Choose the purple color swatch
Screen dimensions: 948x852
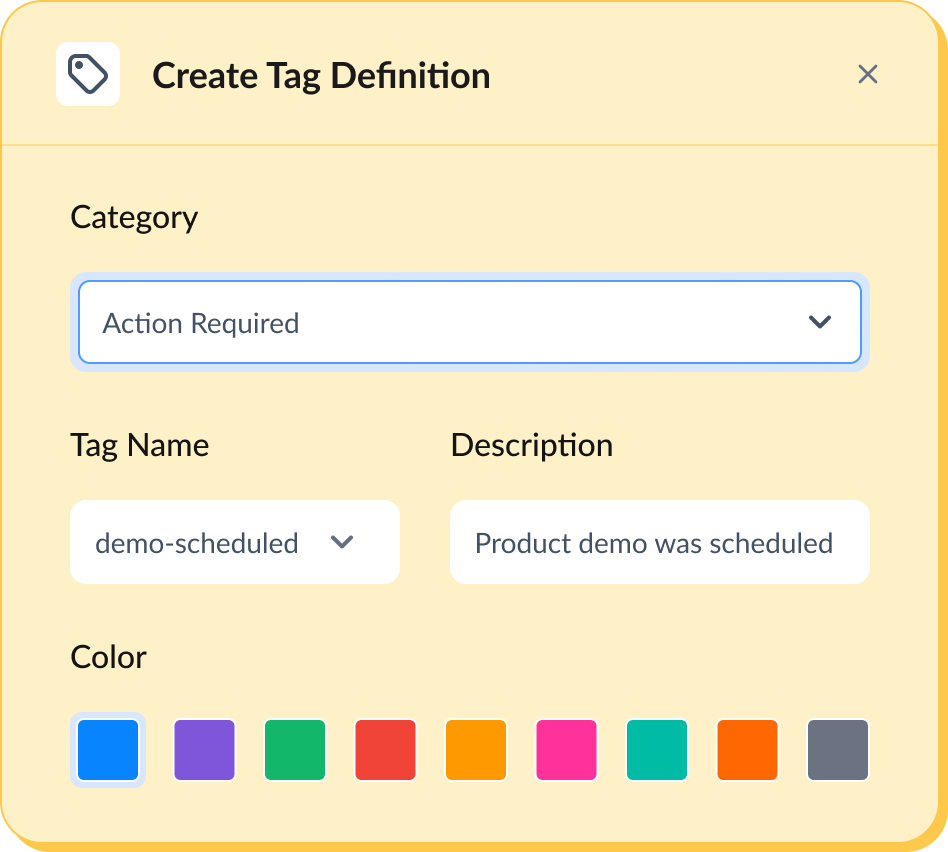pos(205,750)
